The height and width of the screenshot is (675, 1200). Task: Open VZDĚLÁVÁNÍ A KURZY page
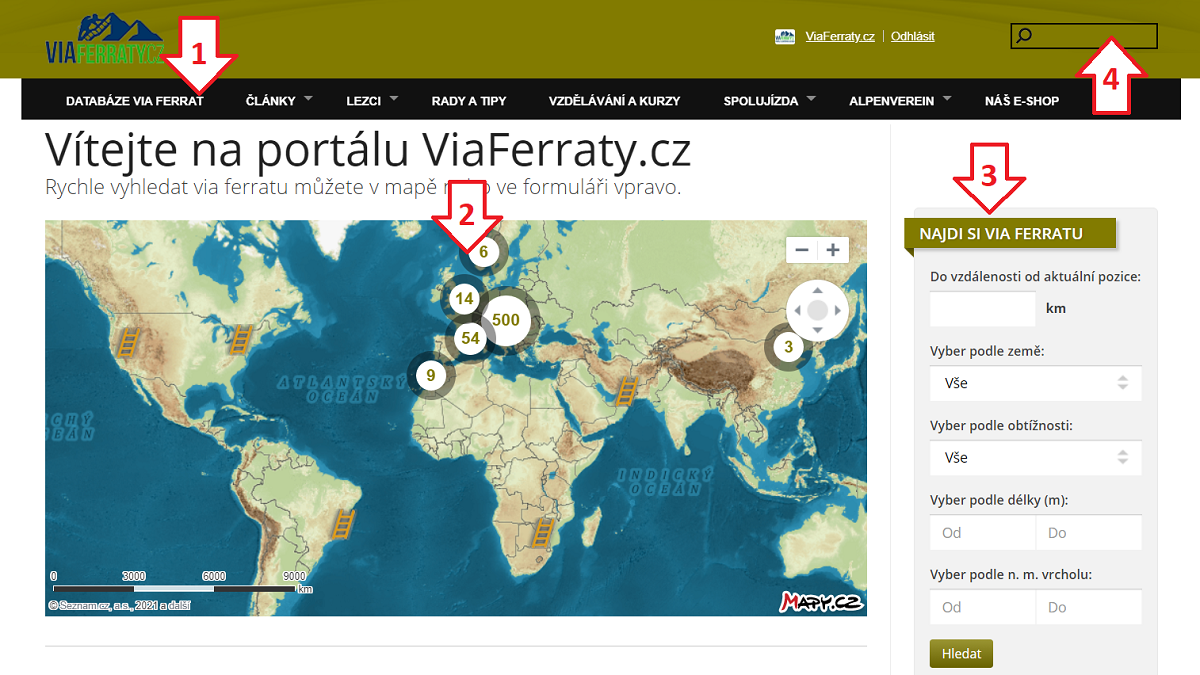click(x=615, y=101)
